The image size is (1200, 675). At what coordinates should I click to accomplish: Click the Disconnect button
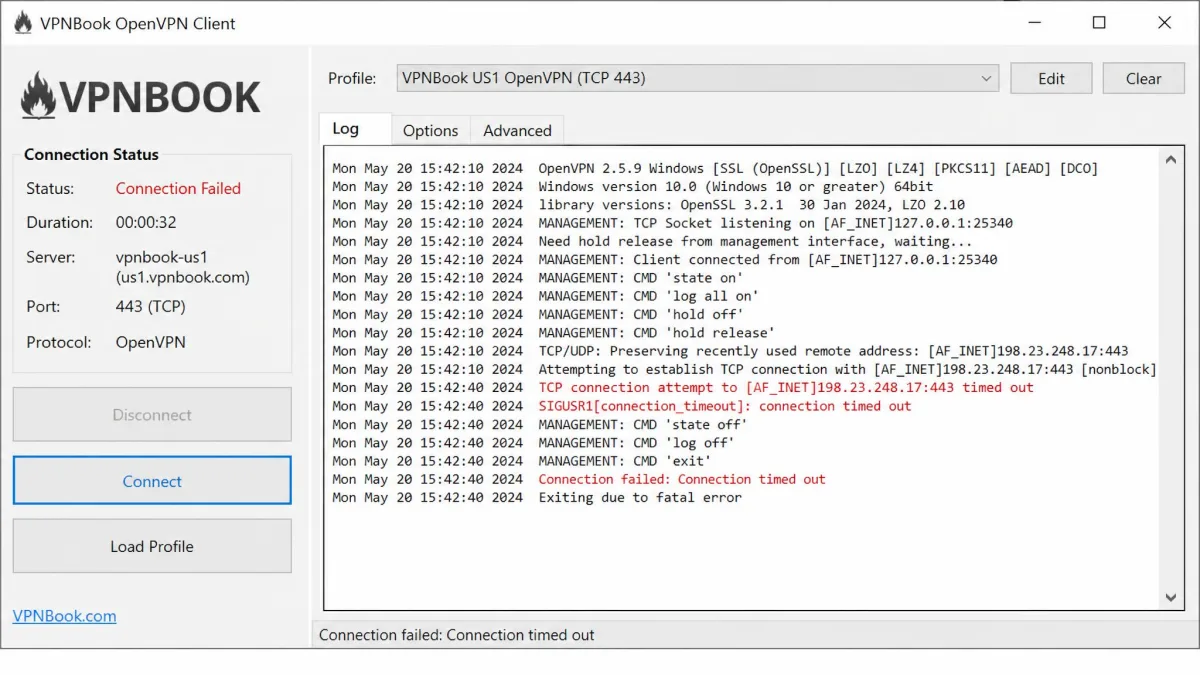152,415
